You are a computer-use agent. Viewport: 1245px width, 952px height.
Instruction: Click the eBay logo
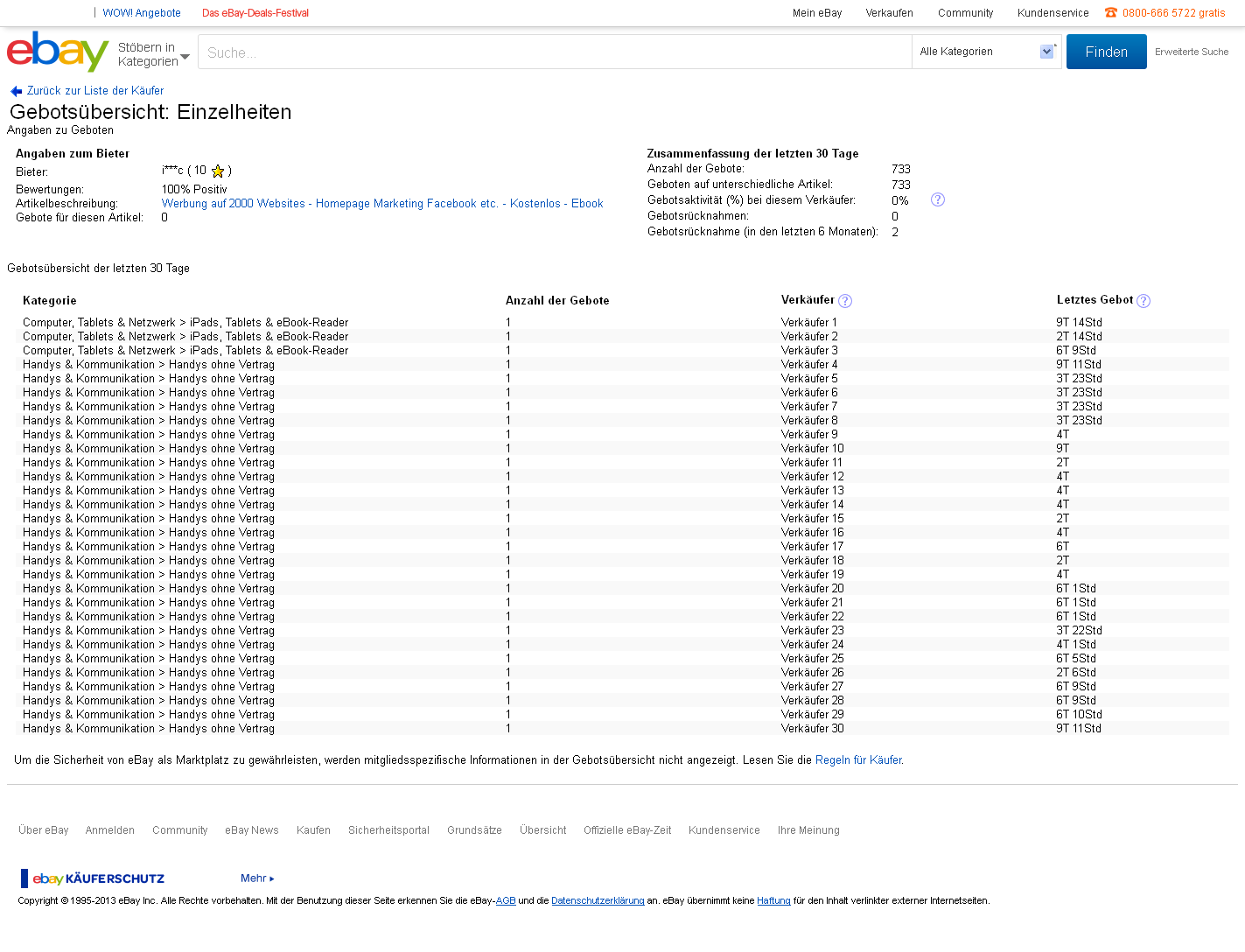tap(58, 52)
